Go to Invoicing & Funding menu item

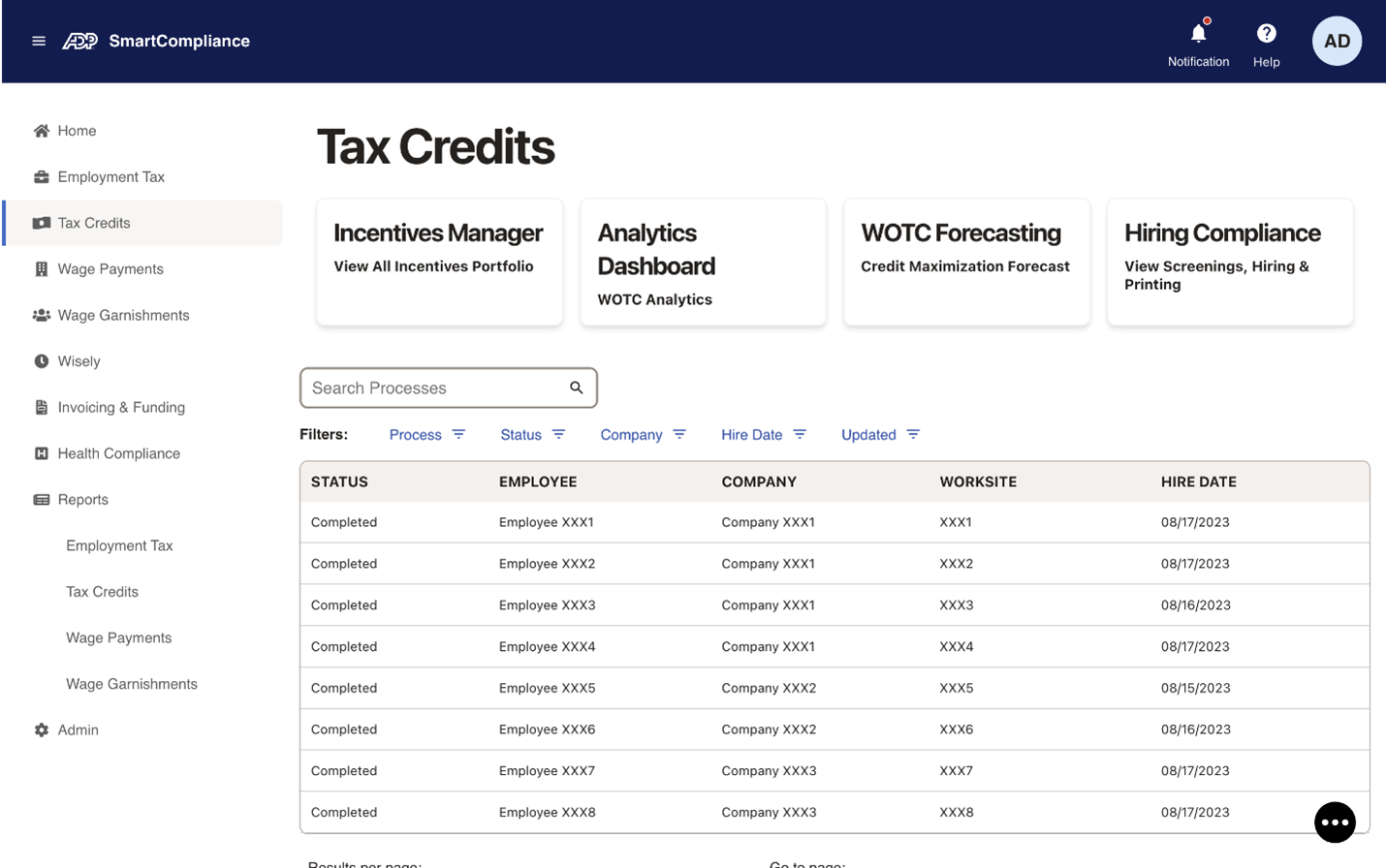(x=121, y=408)
